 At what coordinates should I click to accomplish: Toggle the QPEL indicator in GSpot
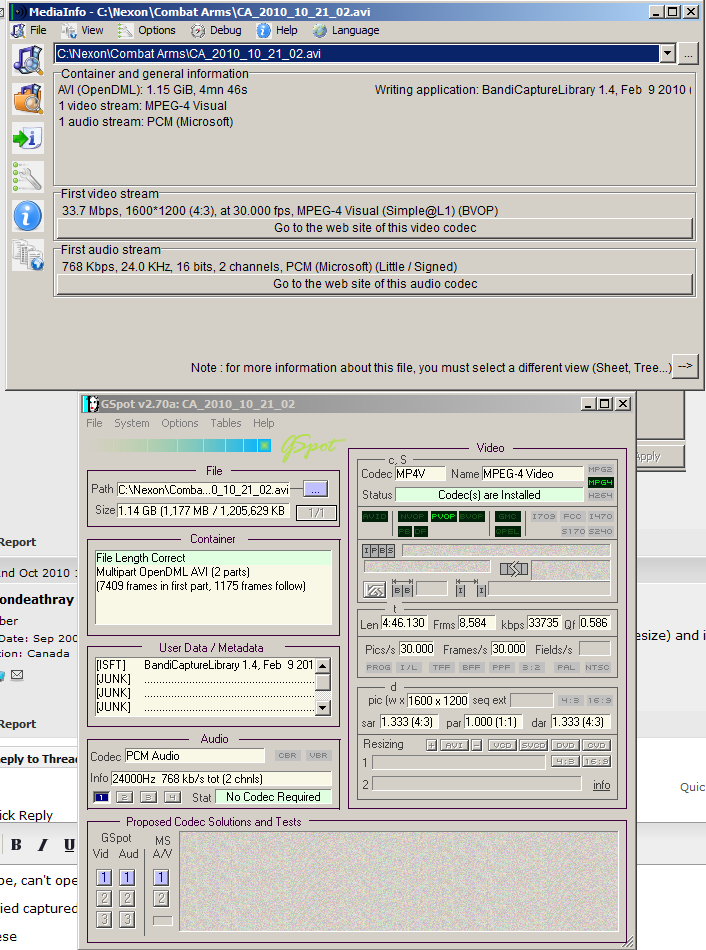pos(507,531)
